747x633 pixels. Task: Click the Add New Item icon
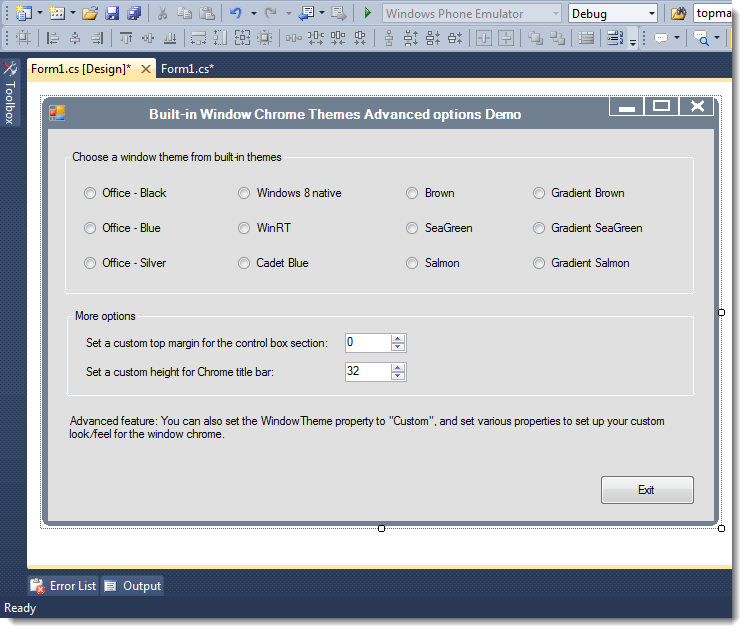point(57,13)
